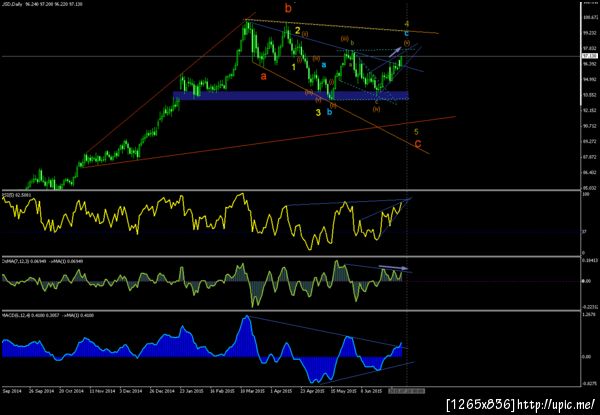Viewport: 600px width, 415px height.
Task: Click the yellow '1' wave label
Action: 293,67
